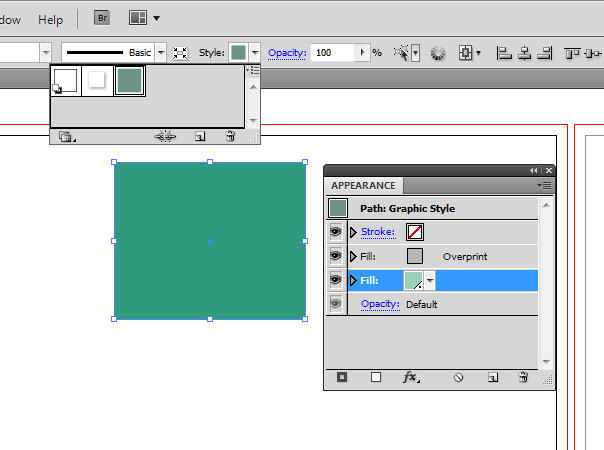Click the Path: Graphic Style thumbnail
Viewport: 604px width, 450px height.
click(338, 208)
